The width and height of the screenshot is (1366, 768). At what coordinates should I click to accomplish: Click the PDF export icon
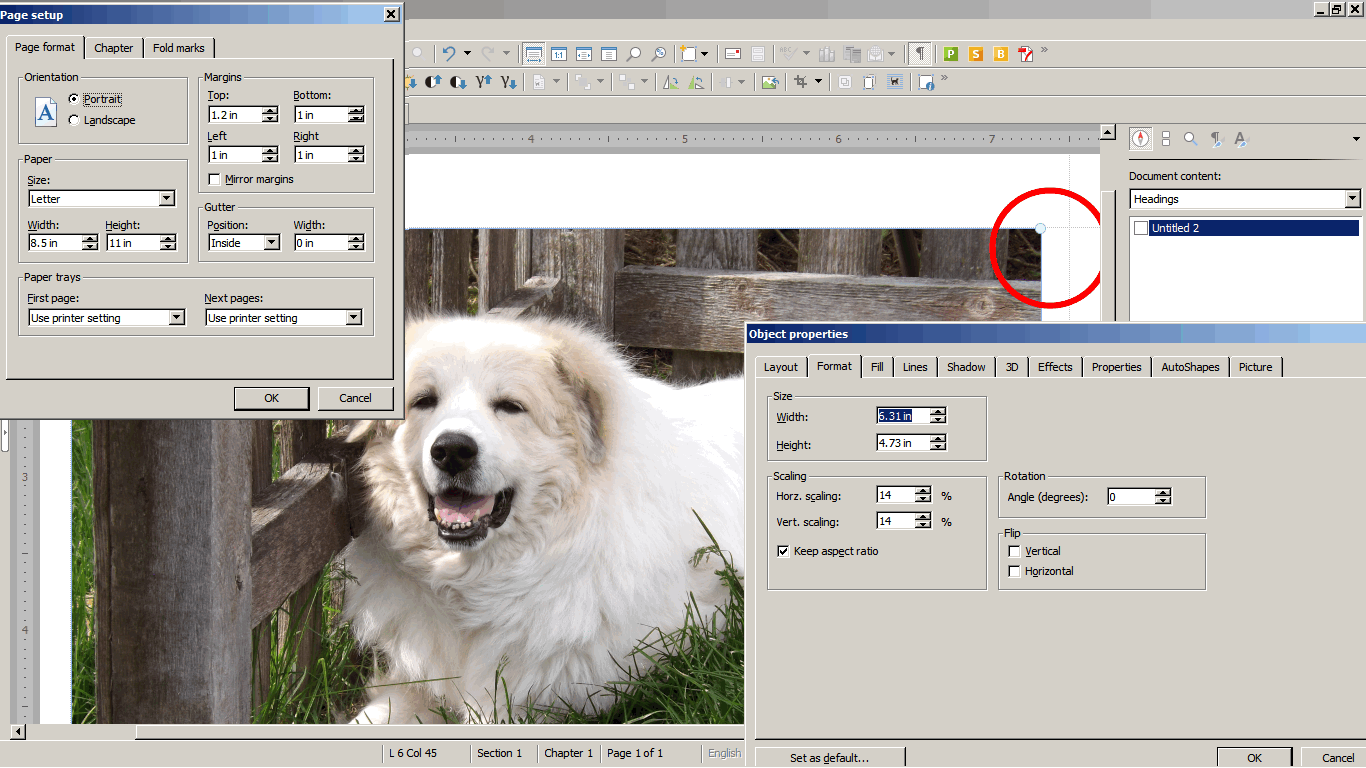click(x=1025, y=54)
